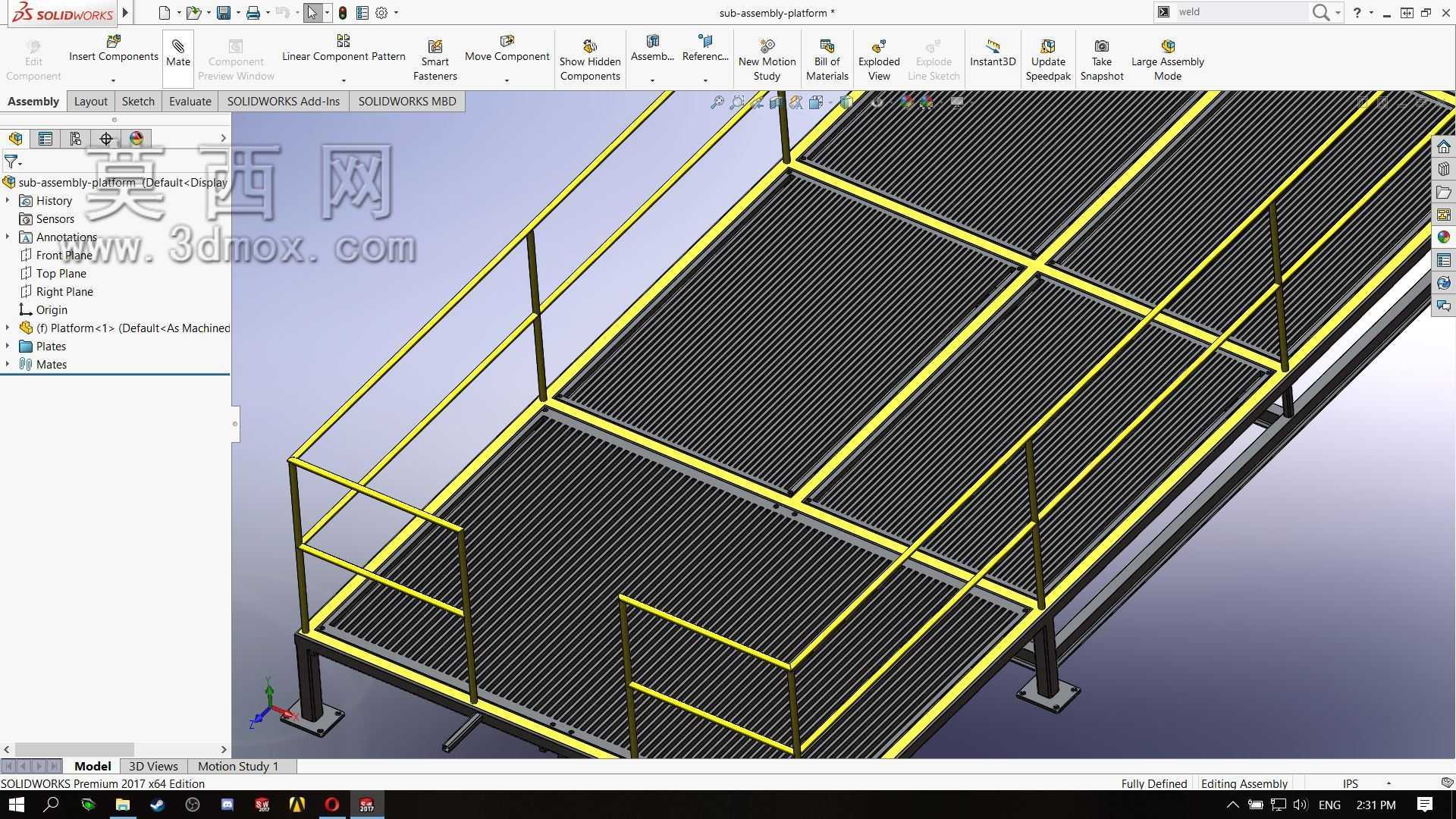Open File Properties list icon

click(x=362, y=13)
